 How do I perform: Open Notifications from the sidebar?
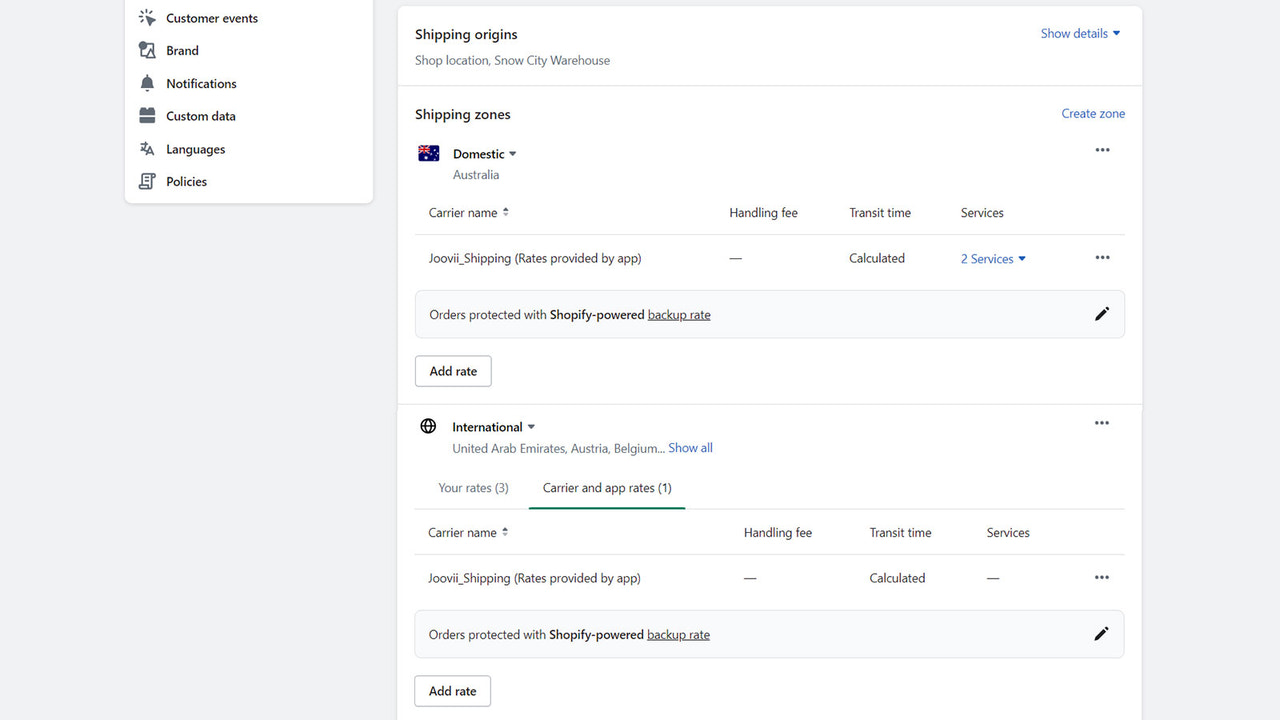pos(146,83)
